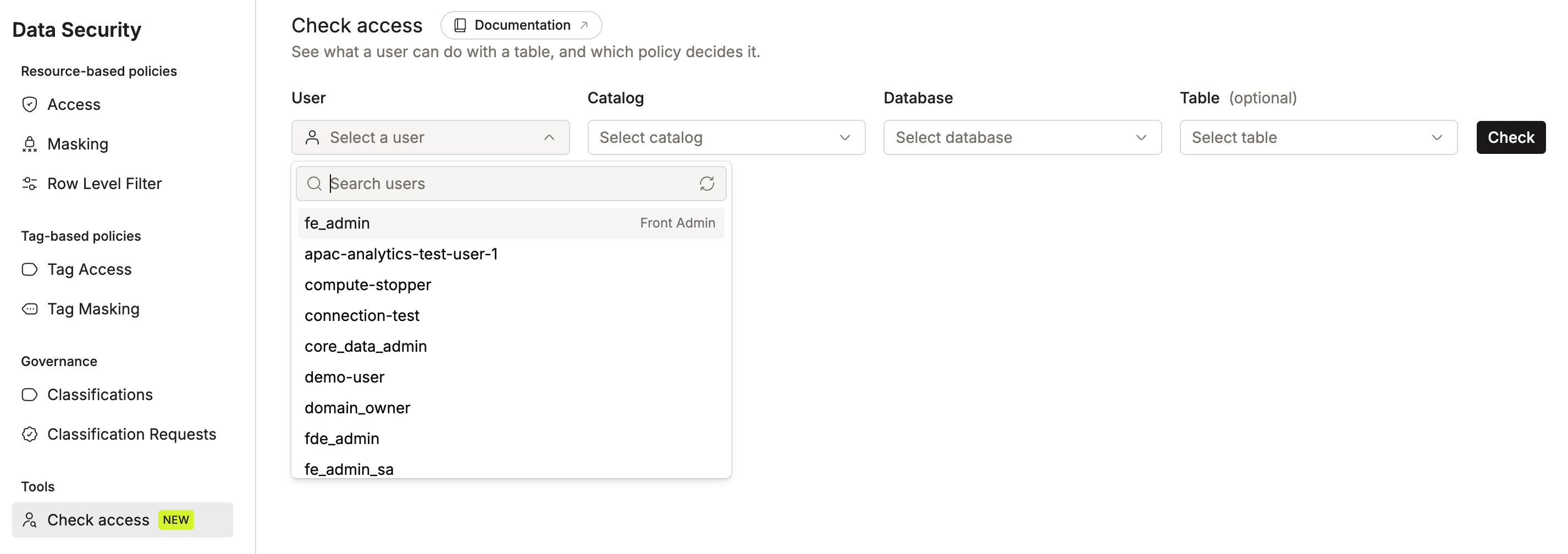Focus the Search users field

pyautogui.click(x=511, y=183)
